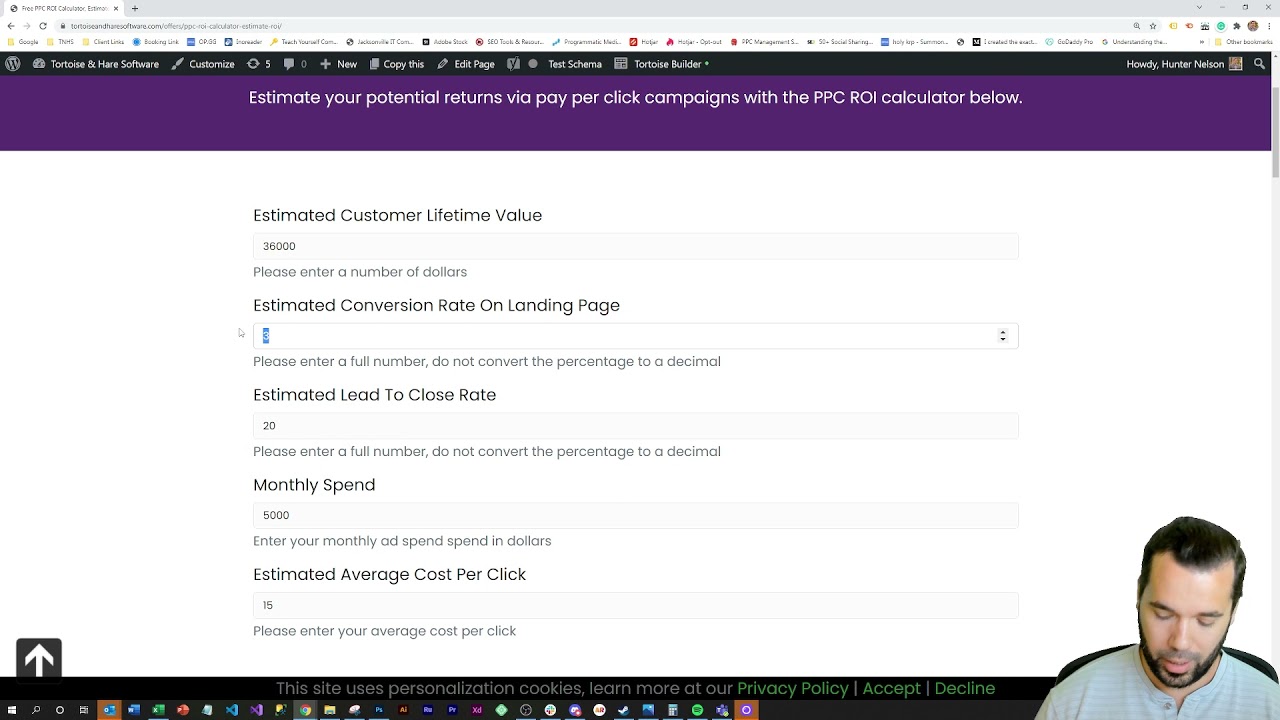Image resolution: width=1280 pixels, height=720 pixels.
Task: Select the Free PPC ROI Calculator tab
Action: [62, 8]
